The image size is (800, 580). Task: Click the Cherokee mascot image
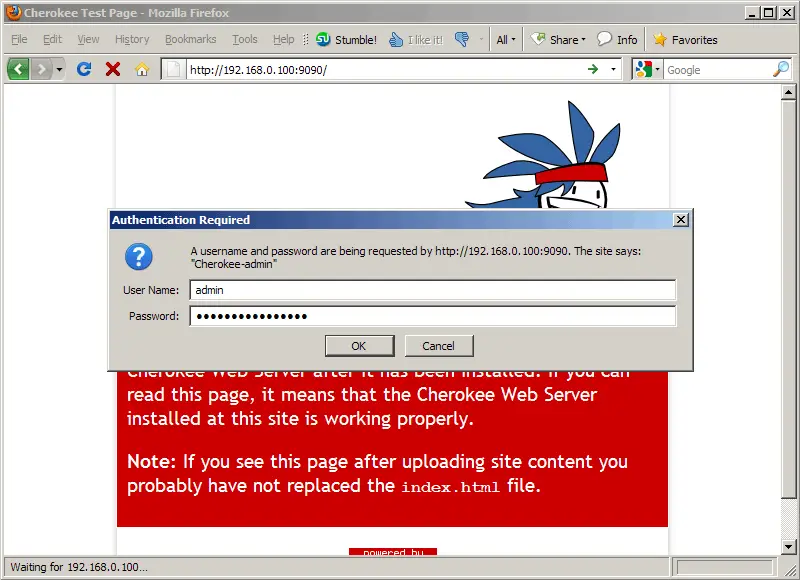(x=545, y=154)
